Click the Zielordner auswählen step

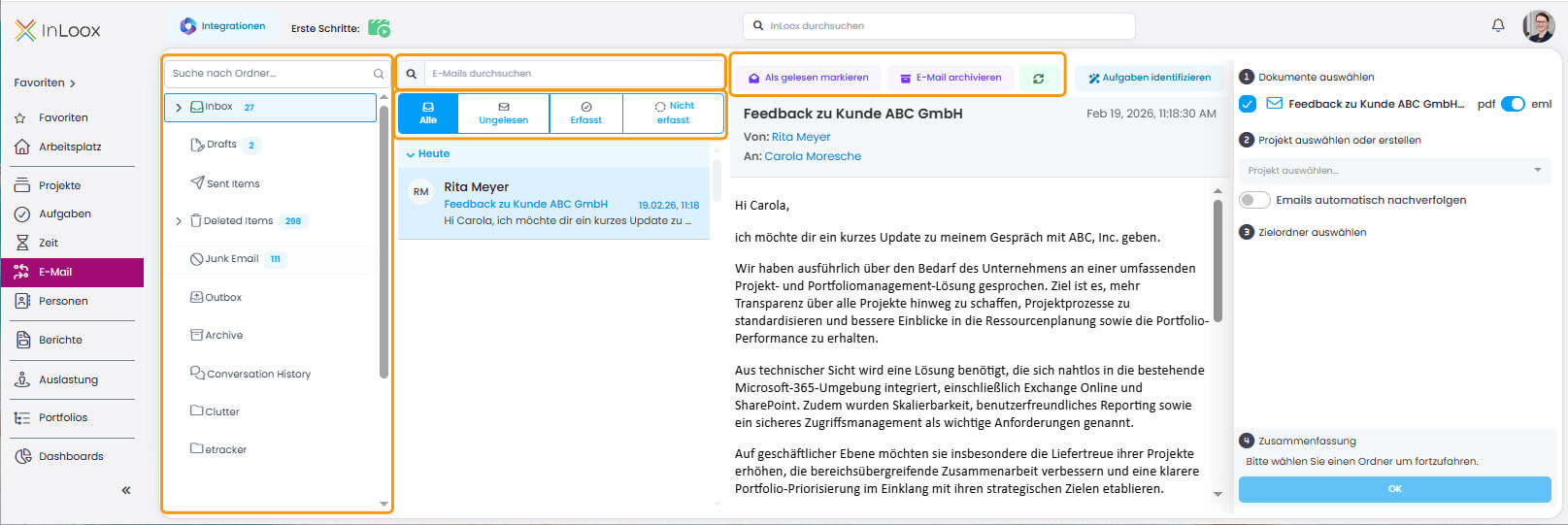[x=1303, y=232]
